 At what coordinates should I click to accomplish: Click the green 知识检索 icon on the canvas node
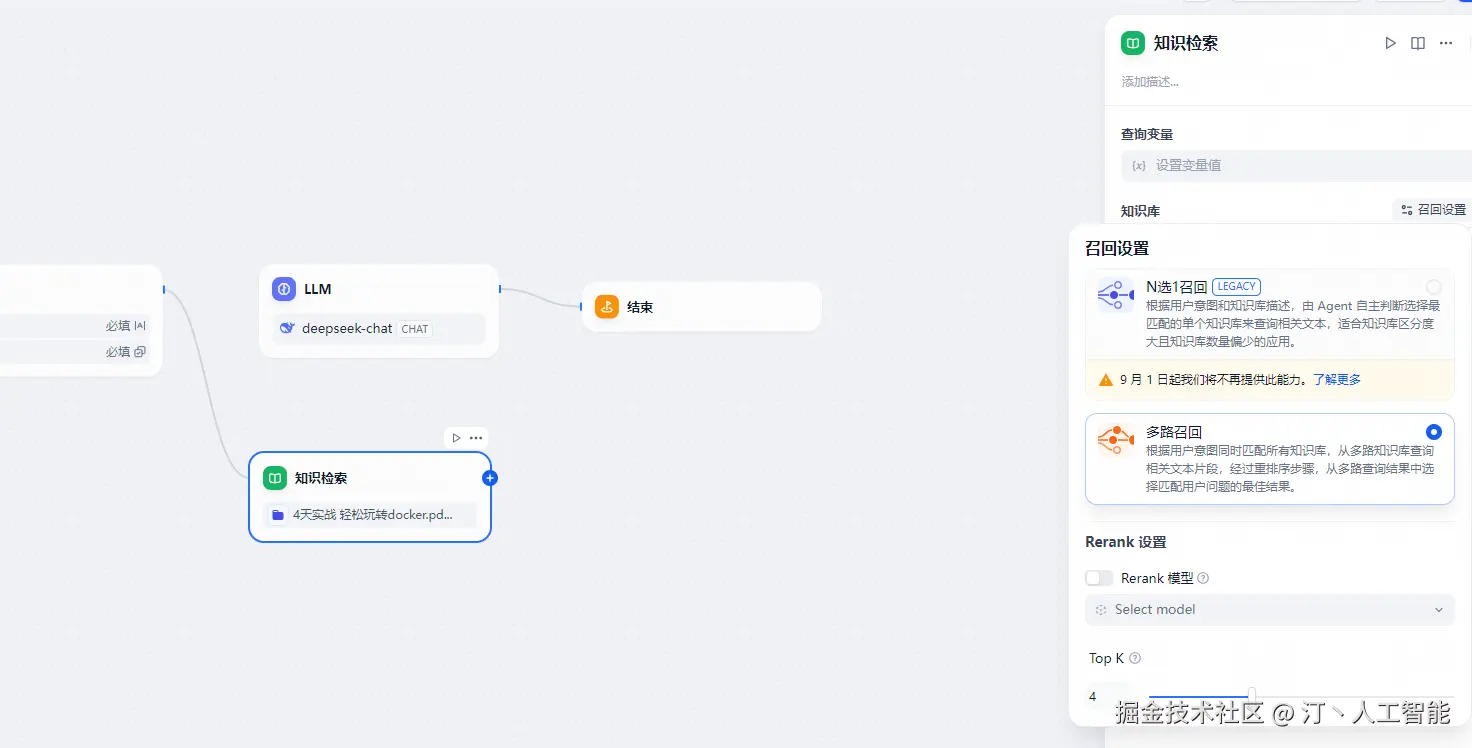point(275,478)
